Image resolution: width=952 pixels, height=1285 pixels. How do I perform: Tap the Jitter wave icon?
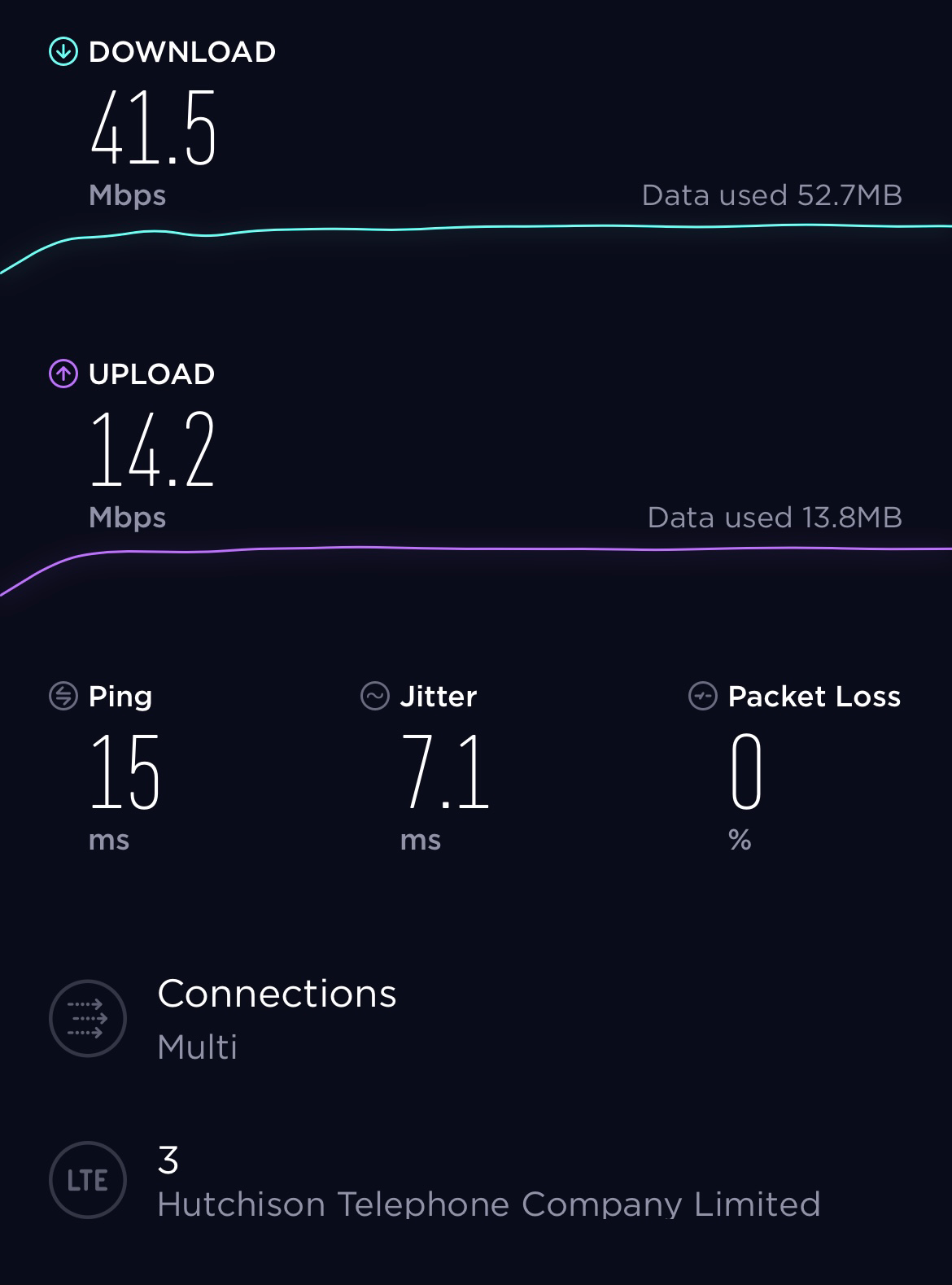(x=374, y=697)
